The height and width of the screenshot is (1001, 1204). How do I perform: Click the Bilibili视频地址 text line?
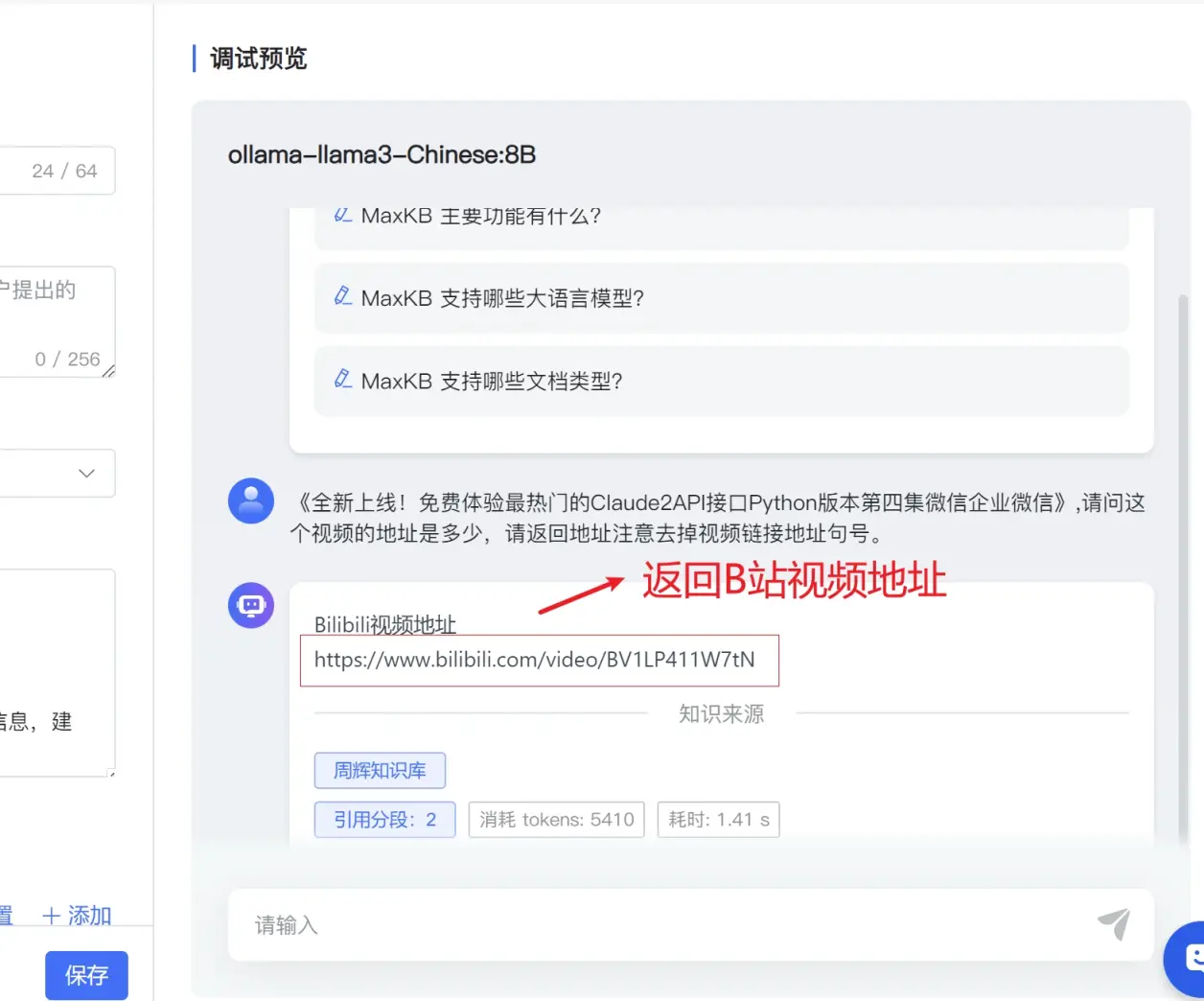(385, 624)
